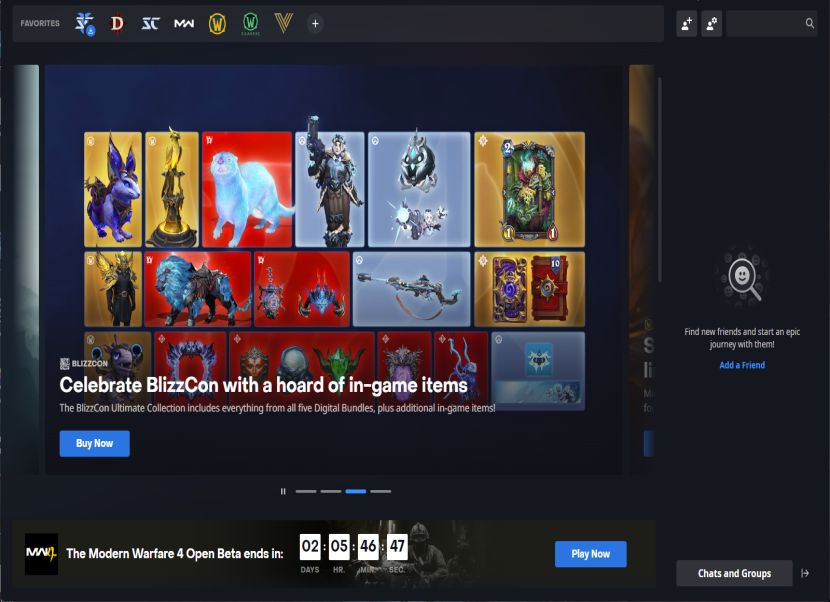Click the Overwatch hero skin card
Viewport: 830px width, 602px height.
coord(330,189)
